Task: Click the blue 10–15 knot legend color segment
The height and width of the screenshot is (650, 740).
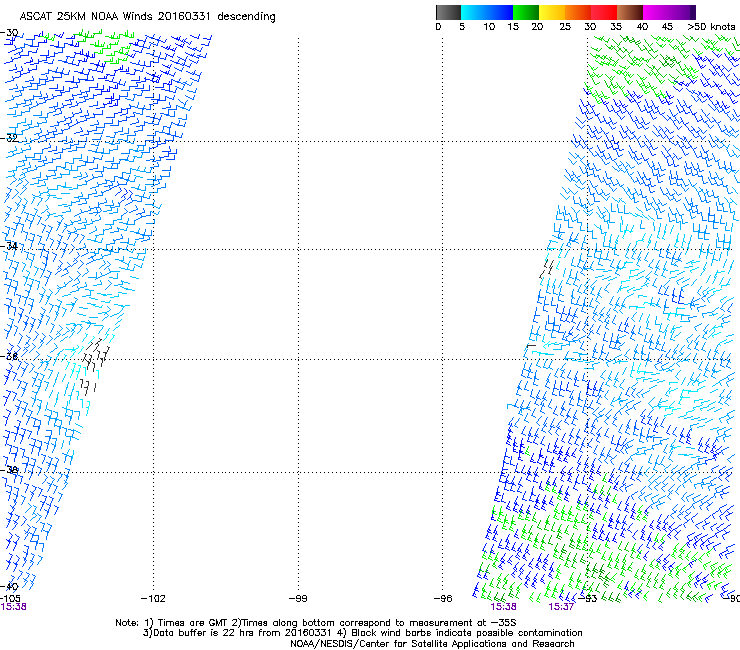Action: (500, 12)
